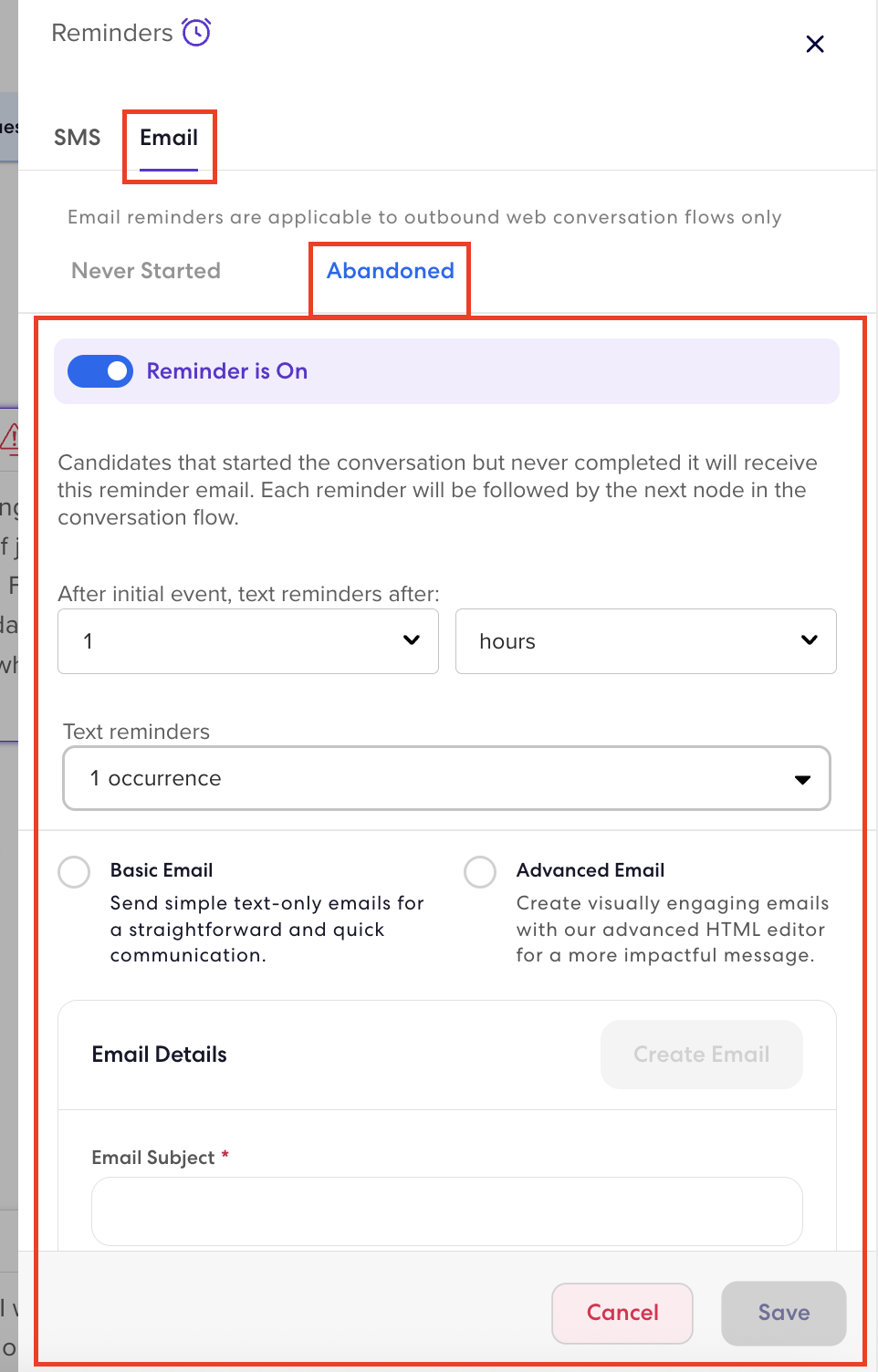Screen dimensions: 878x1372
Task: Open the Never Started sub-tab
Action: point(146,271)
